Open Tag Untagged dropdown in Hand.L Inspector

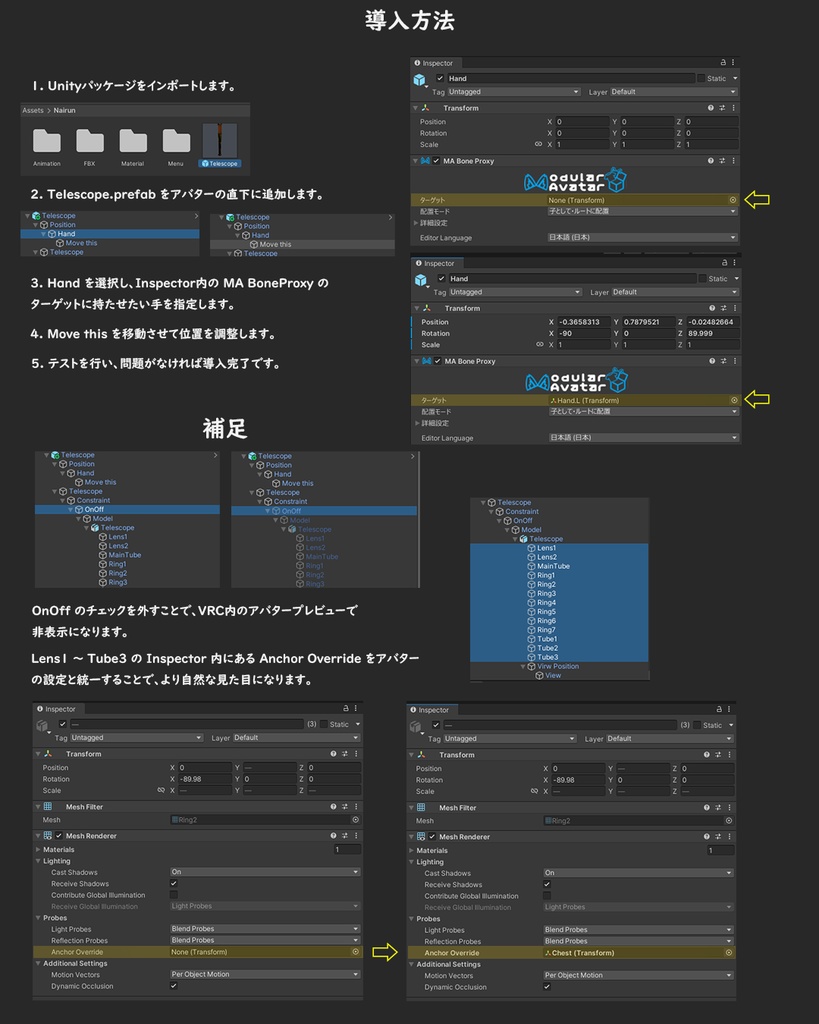(515, 292)
